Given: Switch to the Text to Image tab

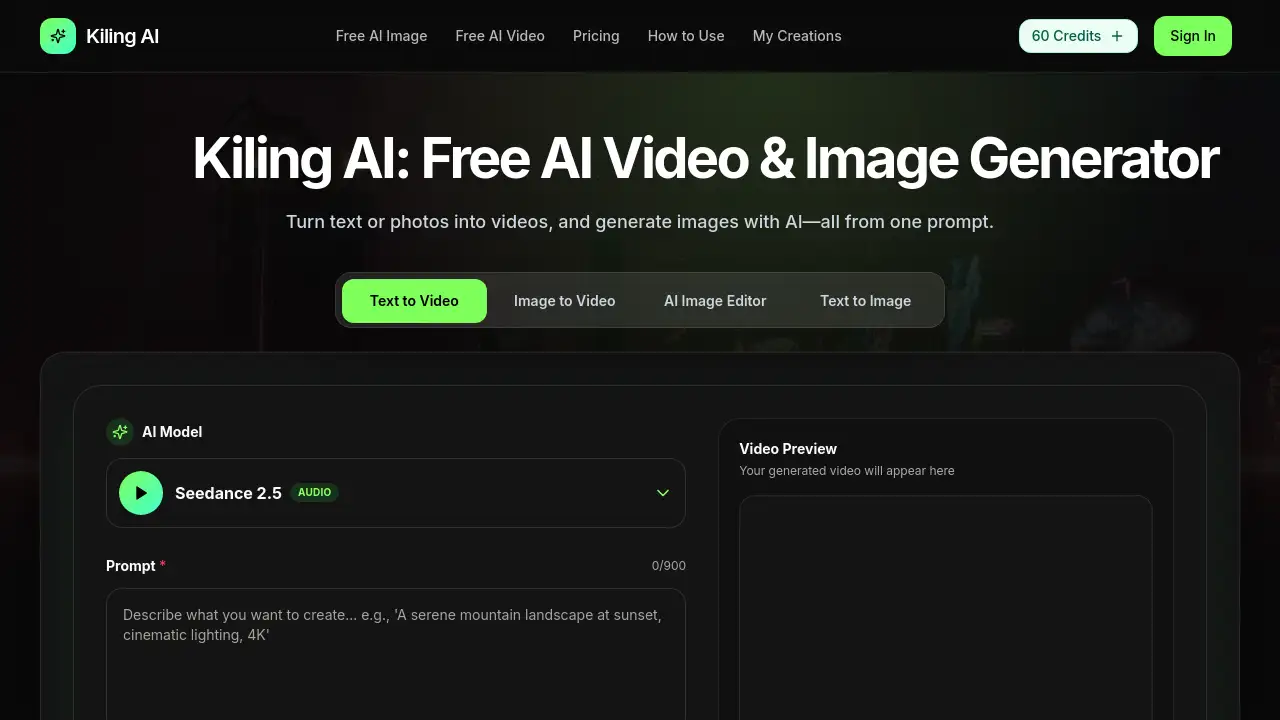Looking at the screenshot, I should [866, 301].
